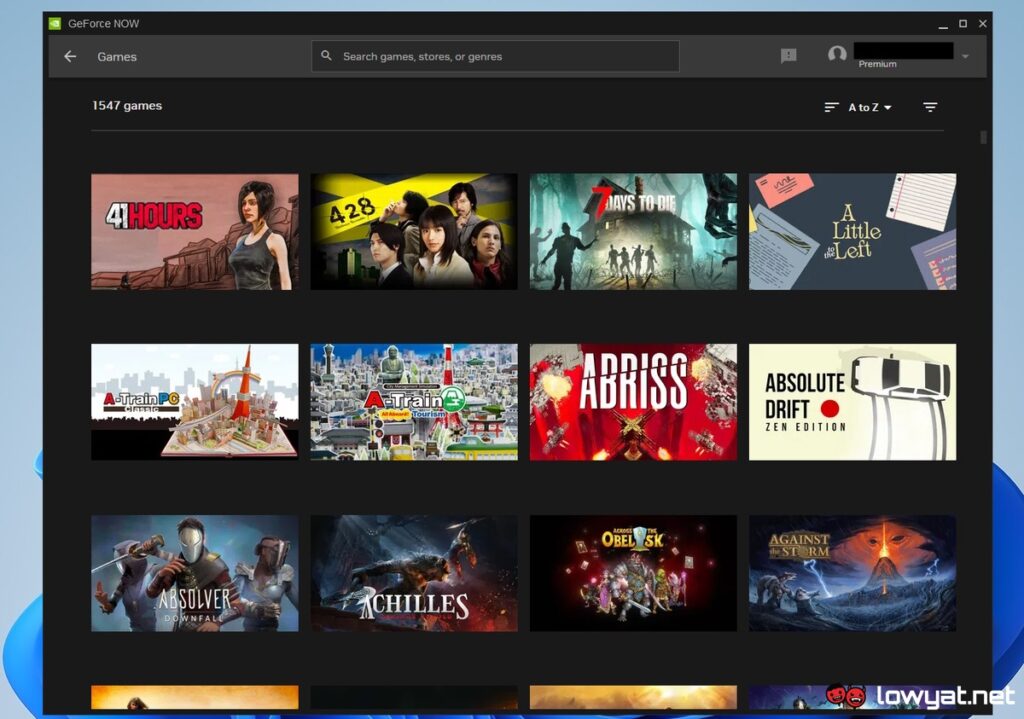Open A Little to the Left tile

(852, 232)
